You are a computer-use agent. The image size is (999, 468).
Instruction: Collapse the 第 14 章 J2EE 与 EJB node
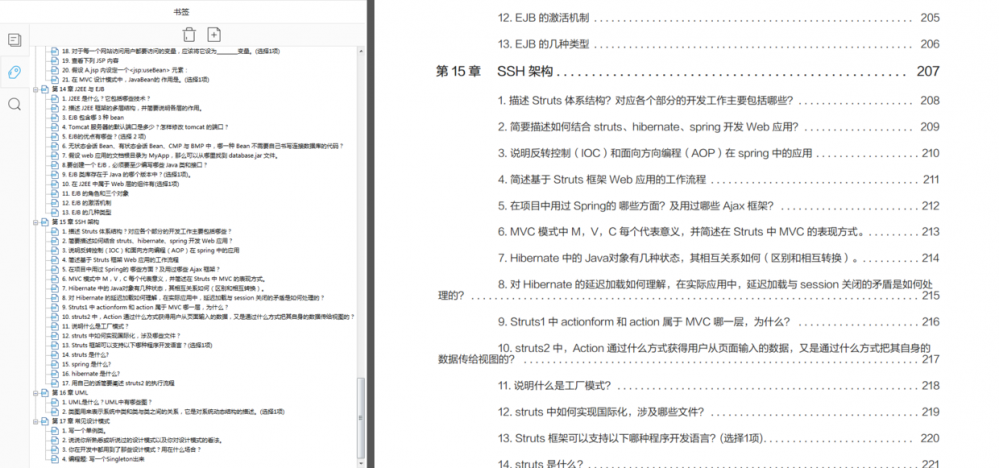pyautogui.click(x=36, y=89)
